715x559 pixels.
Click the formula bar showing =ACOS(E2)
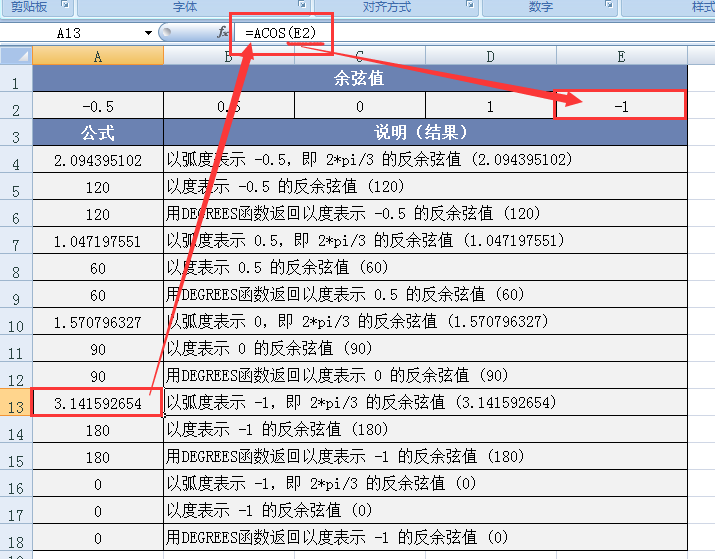474,33
